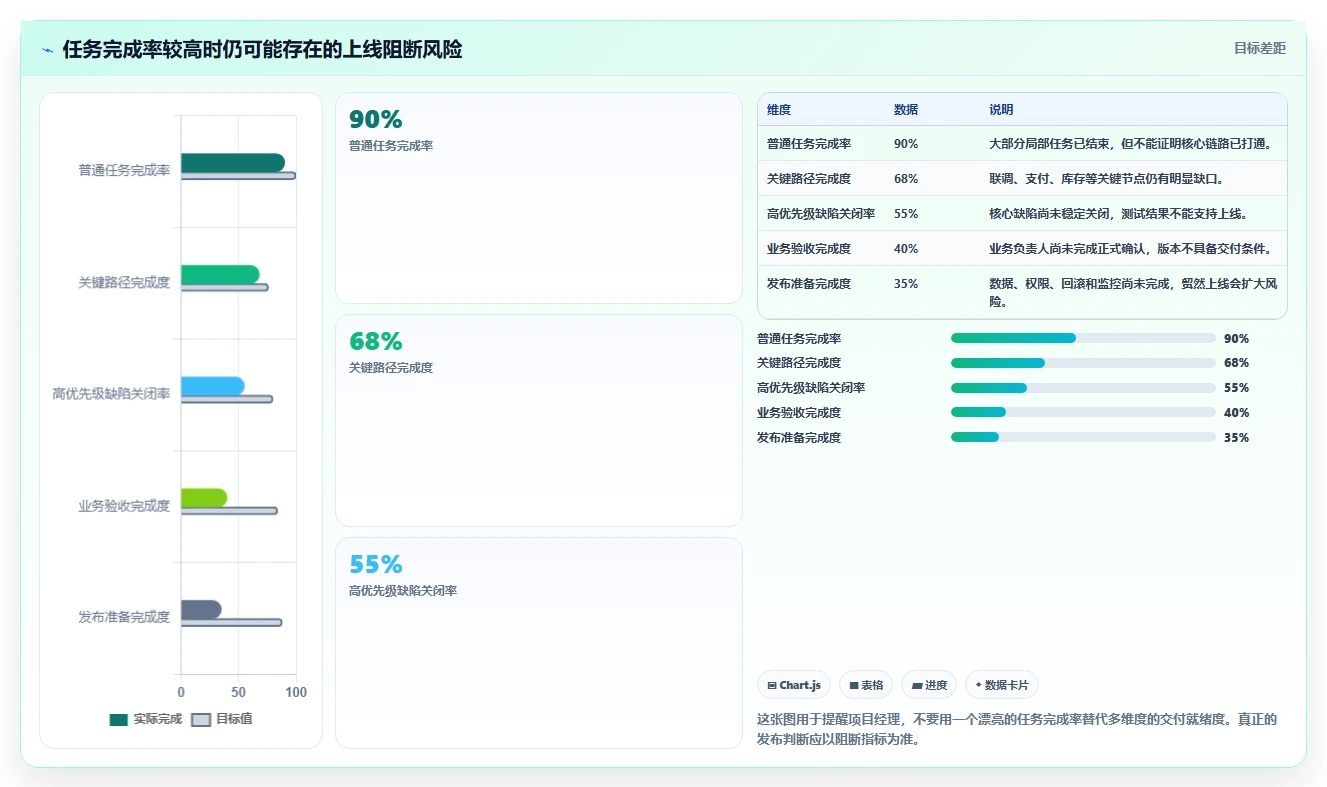Image resolution: width=1327 pixels, height=787 pixels.
Task: Click the 高优先级缺陷关闭率 55% progress bar
Action: (1083, 388)
